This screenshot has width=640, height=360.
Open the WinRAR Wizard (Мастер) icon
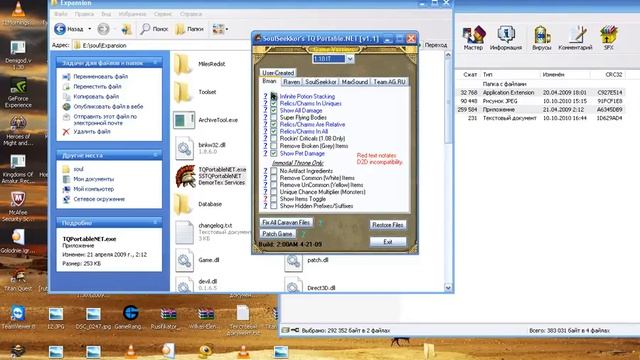point(473,38)
